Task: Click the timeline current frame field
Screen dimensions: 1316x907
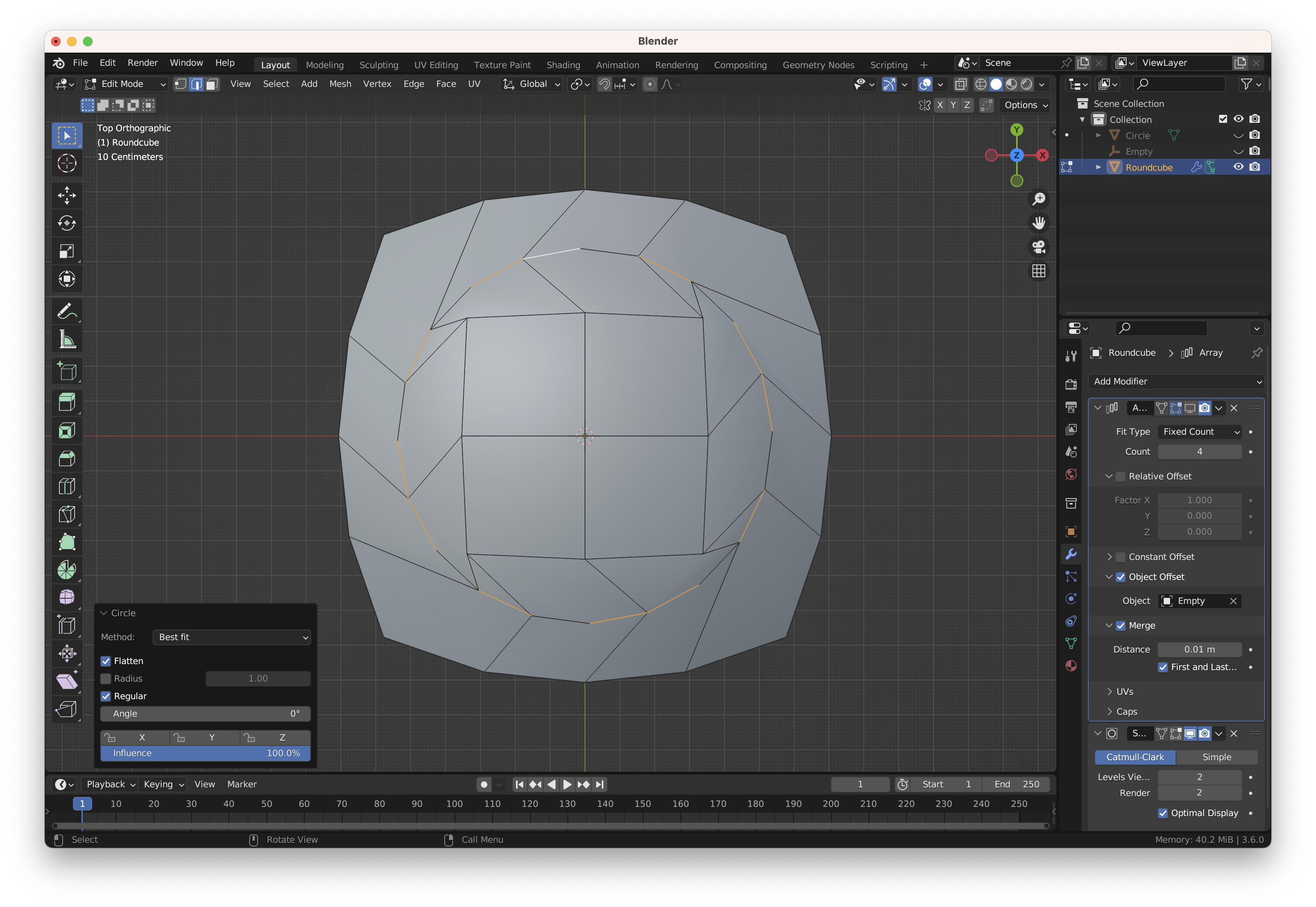Action: 860,784
